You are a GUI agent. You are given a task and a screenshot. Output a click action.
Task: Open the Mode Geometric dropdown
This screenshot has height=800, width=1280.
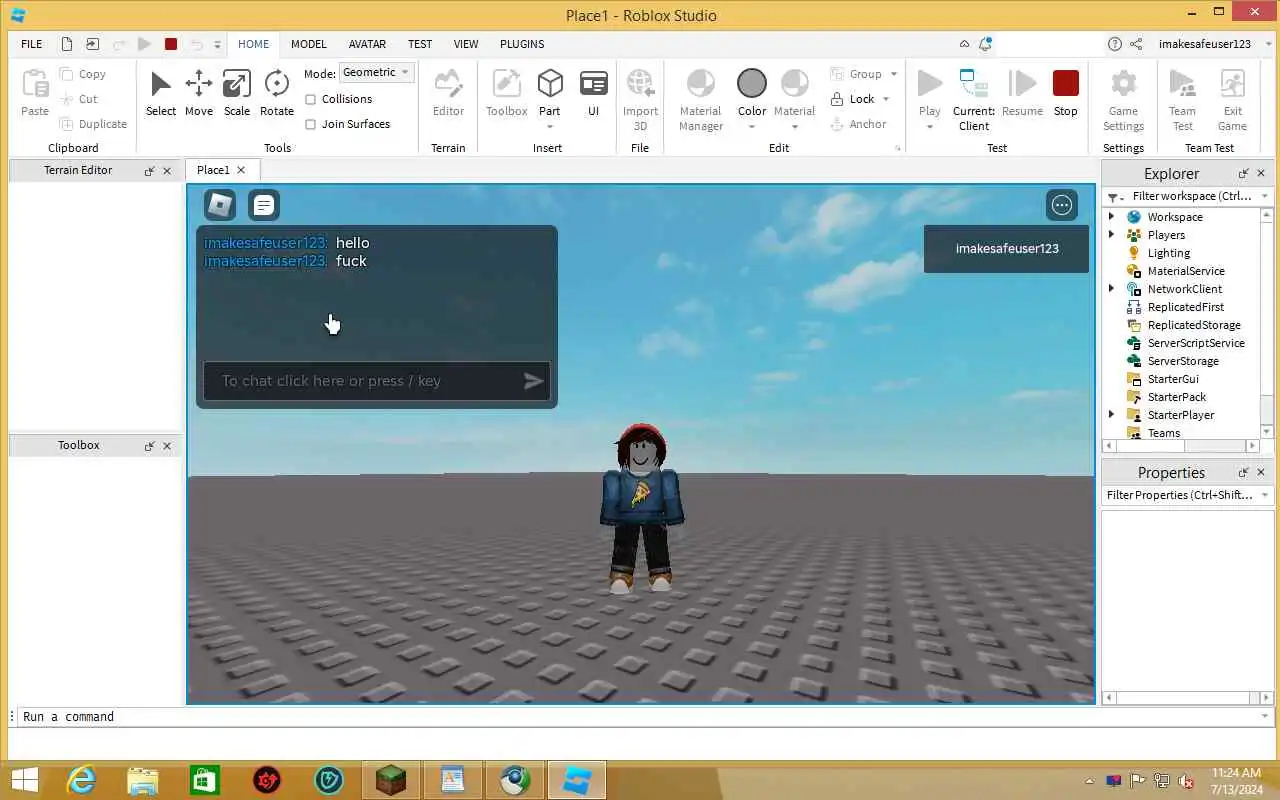coord(377,72)
